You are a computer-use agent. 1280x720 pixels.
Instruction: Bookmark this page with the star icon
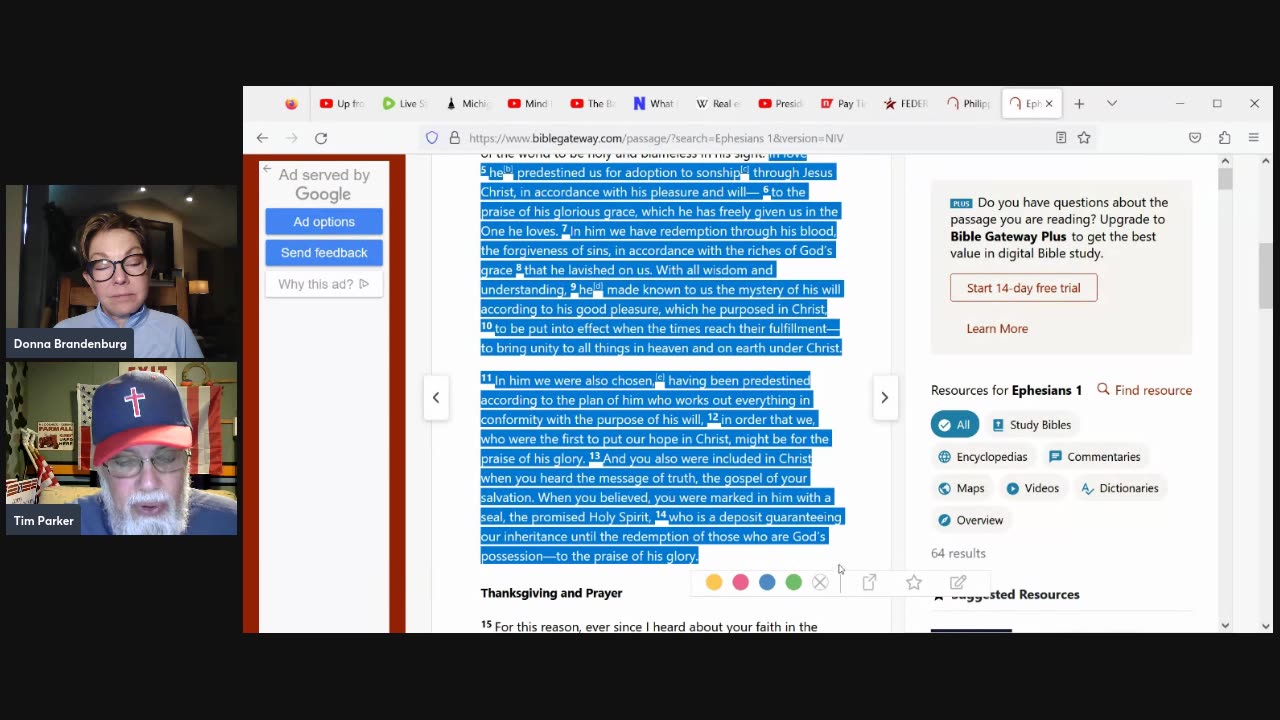click(1084, 138)
